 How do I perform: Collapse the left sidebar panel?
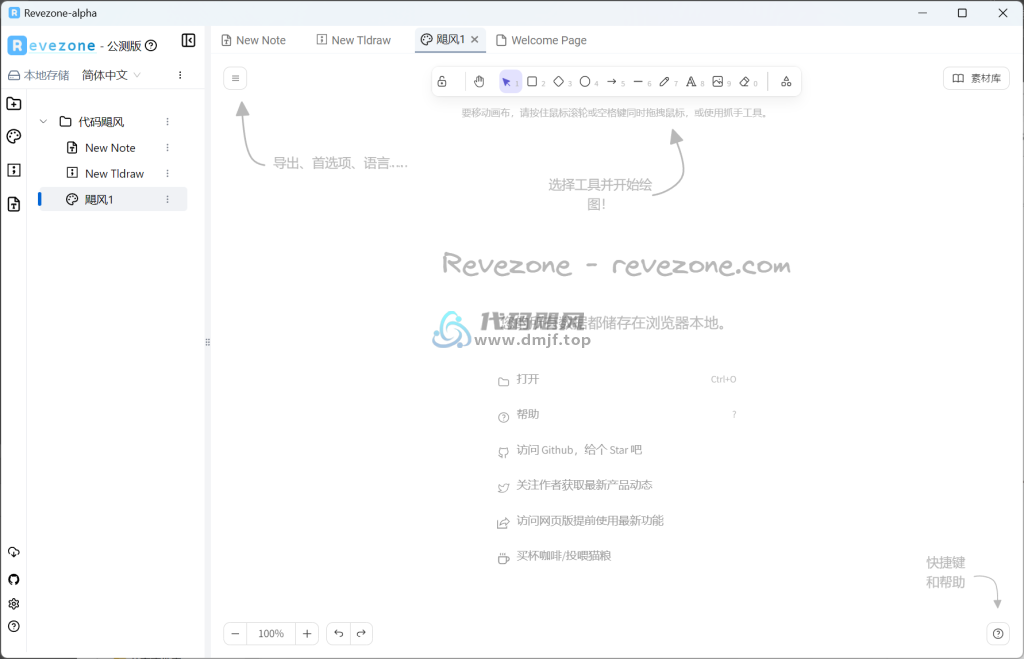(x=188, y=41)
